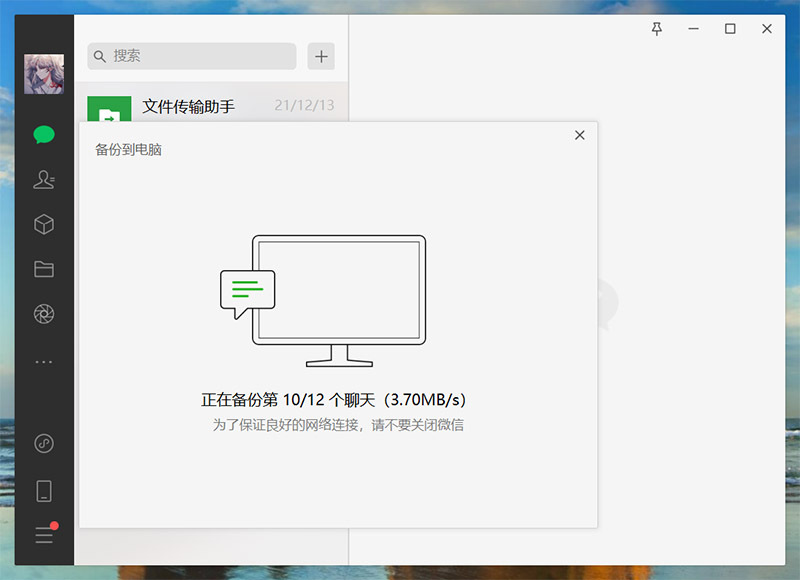Toggle the pin-on-top window icon
800x580 pixels.
[x=656, y=30]
